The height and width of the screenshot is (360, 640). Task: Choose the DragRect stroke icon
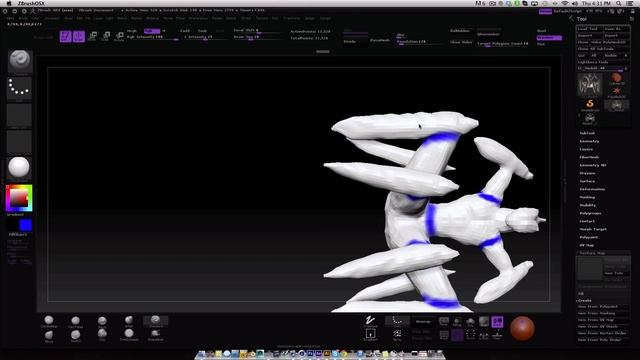click(370, 335)
